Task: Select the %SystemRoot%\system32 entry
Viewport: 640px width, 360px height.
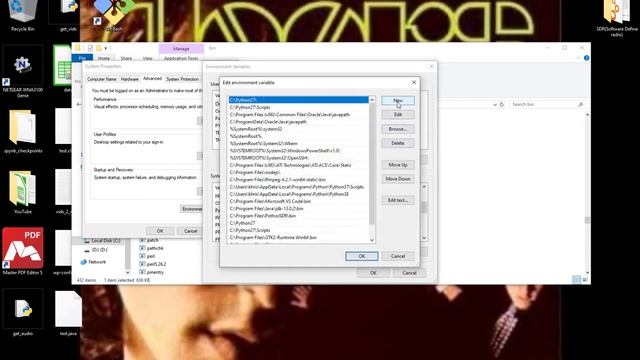Action: pyautogui.click(x=298, y=129)
